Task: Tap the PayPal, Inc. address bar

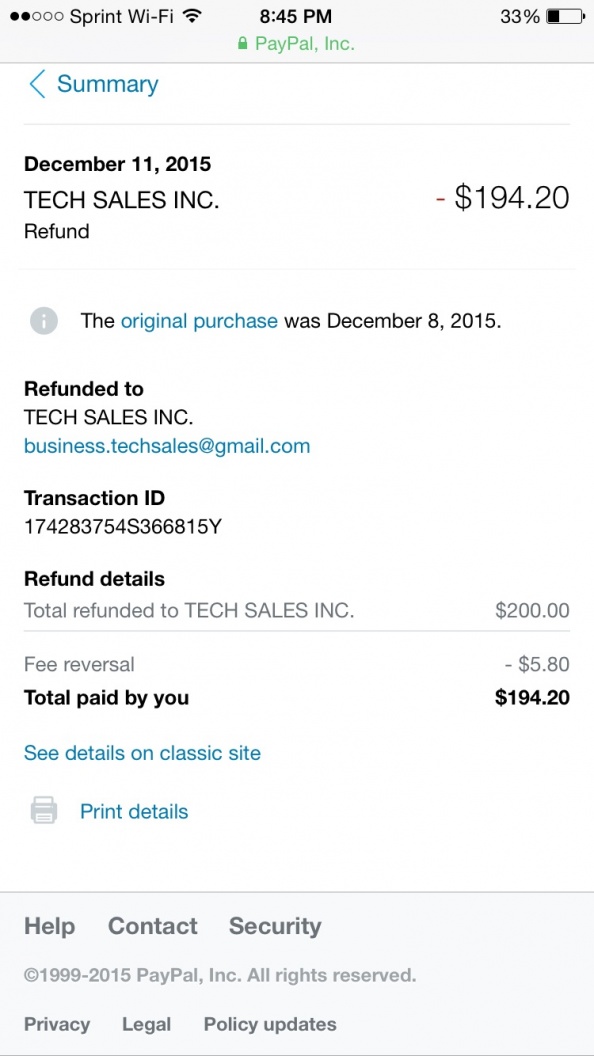Action: coord(296,44)
